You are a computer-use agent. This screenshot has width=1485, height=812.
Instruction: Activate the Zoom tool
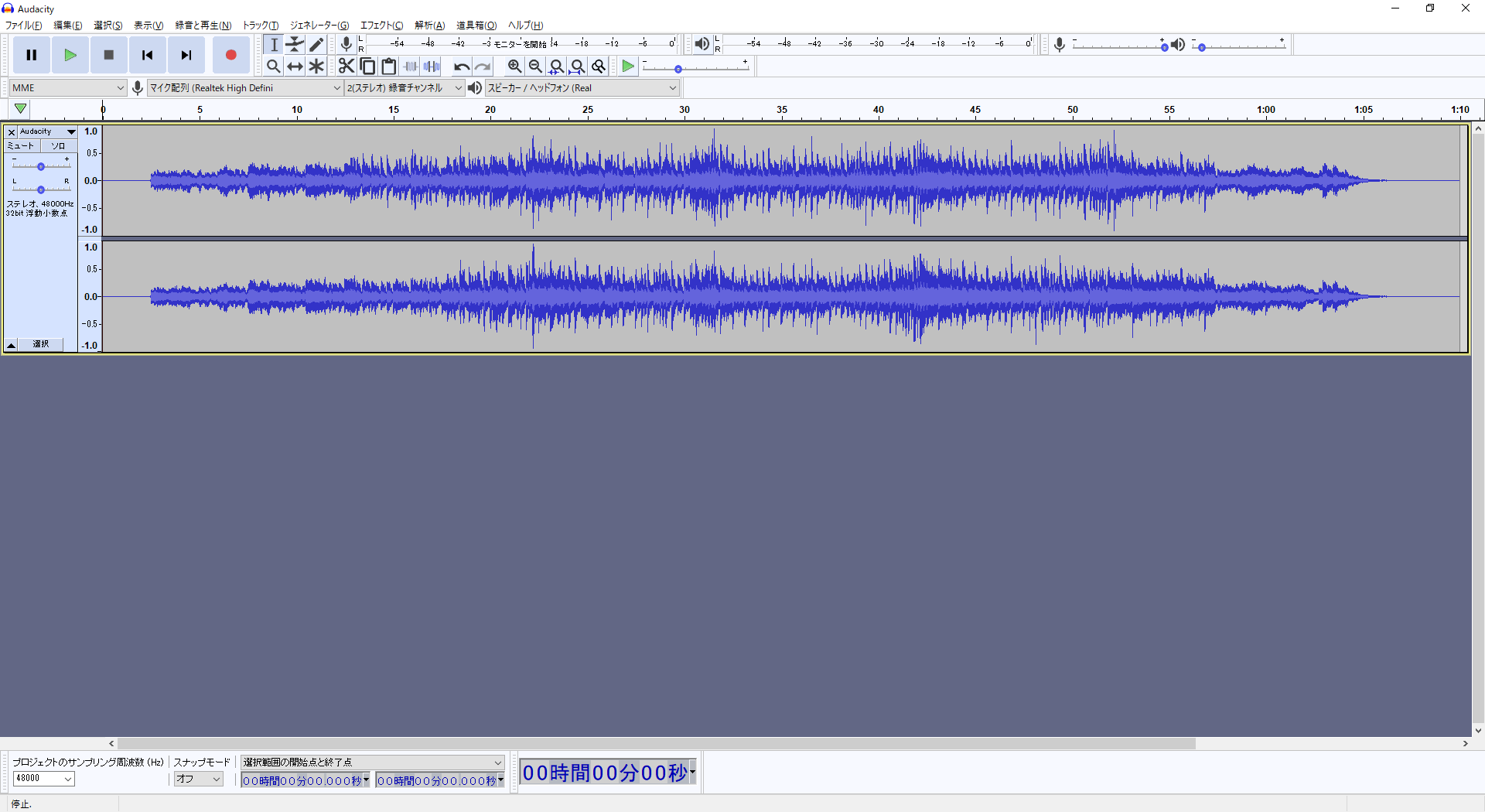click(273, 66)
